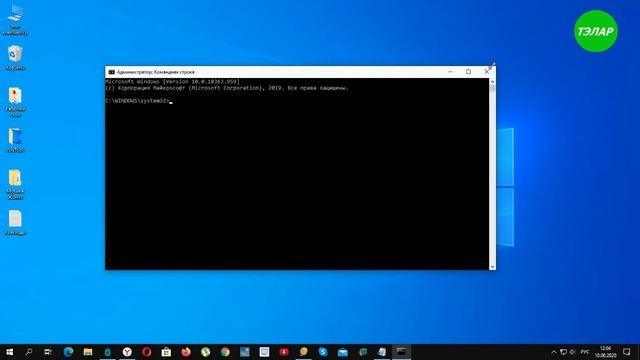Screen dimensions: 640x360
Task: Launch Yandex Browser from taskbar
Action: click(x=127, y=352)
